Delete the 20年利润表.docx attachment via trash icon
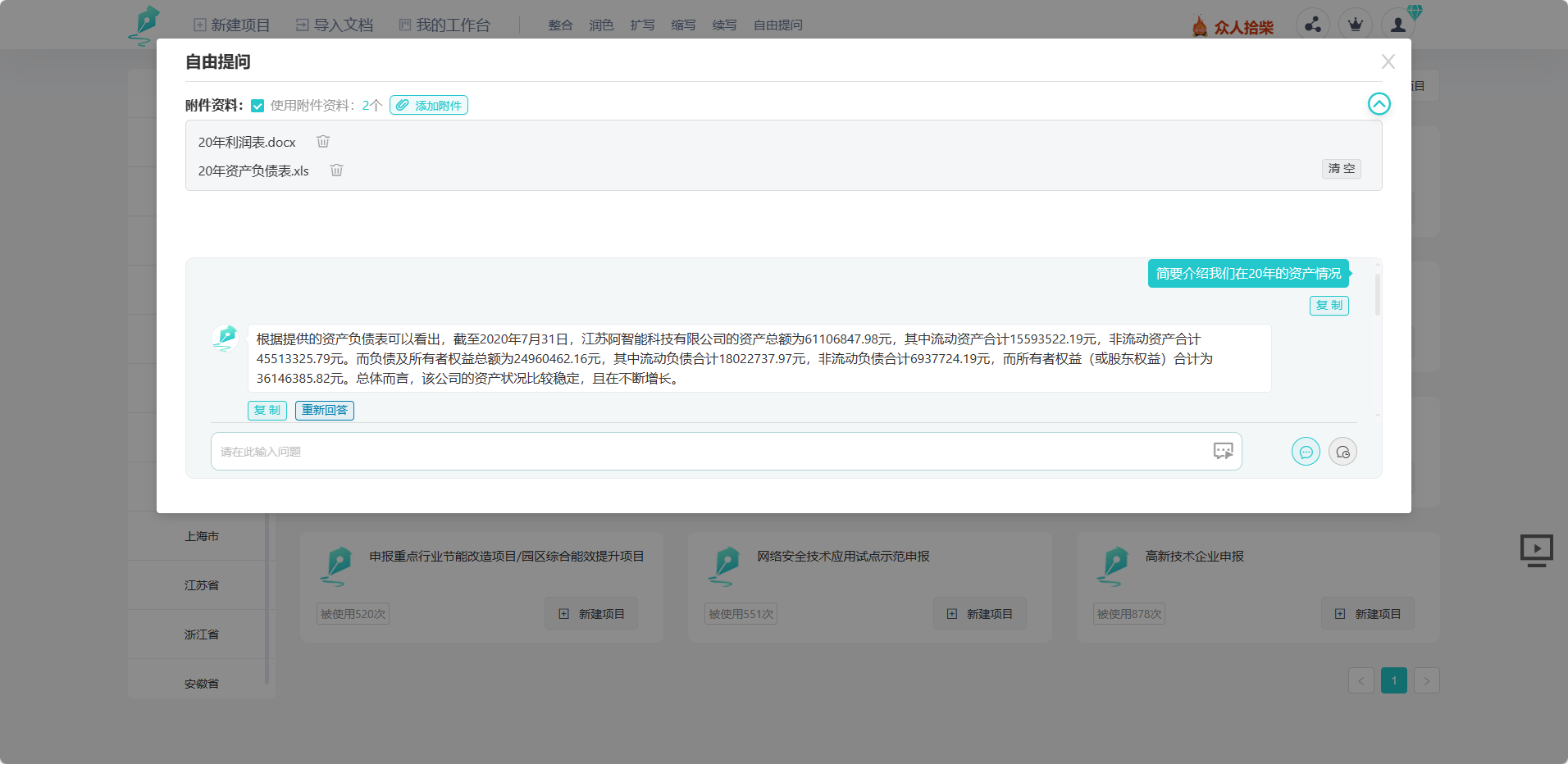This screenshot has width=1568, height=764. pyautogui.click(x=322, y=141)
